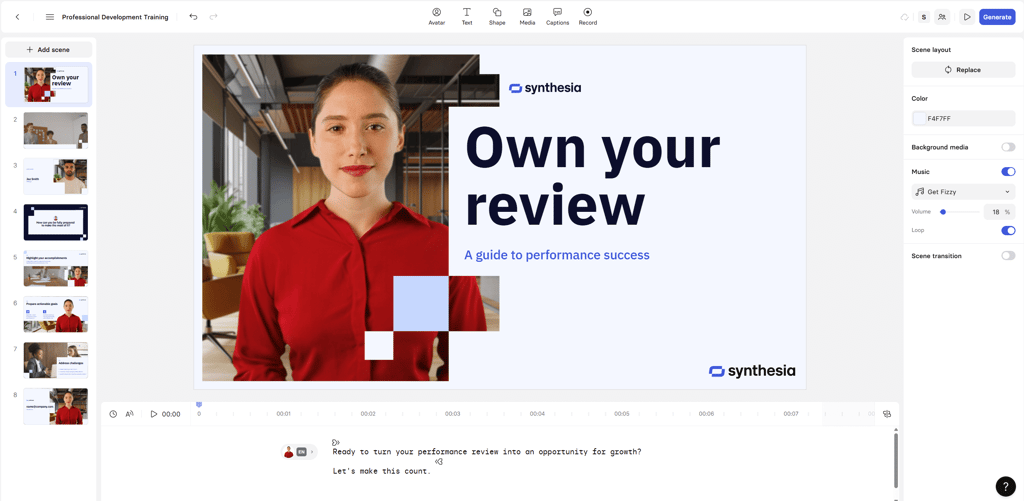Click the script line starting 'Ready to turn'
Viewport: 1024px width, 501px height.
487,451
